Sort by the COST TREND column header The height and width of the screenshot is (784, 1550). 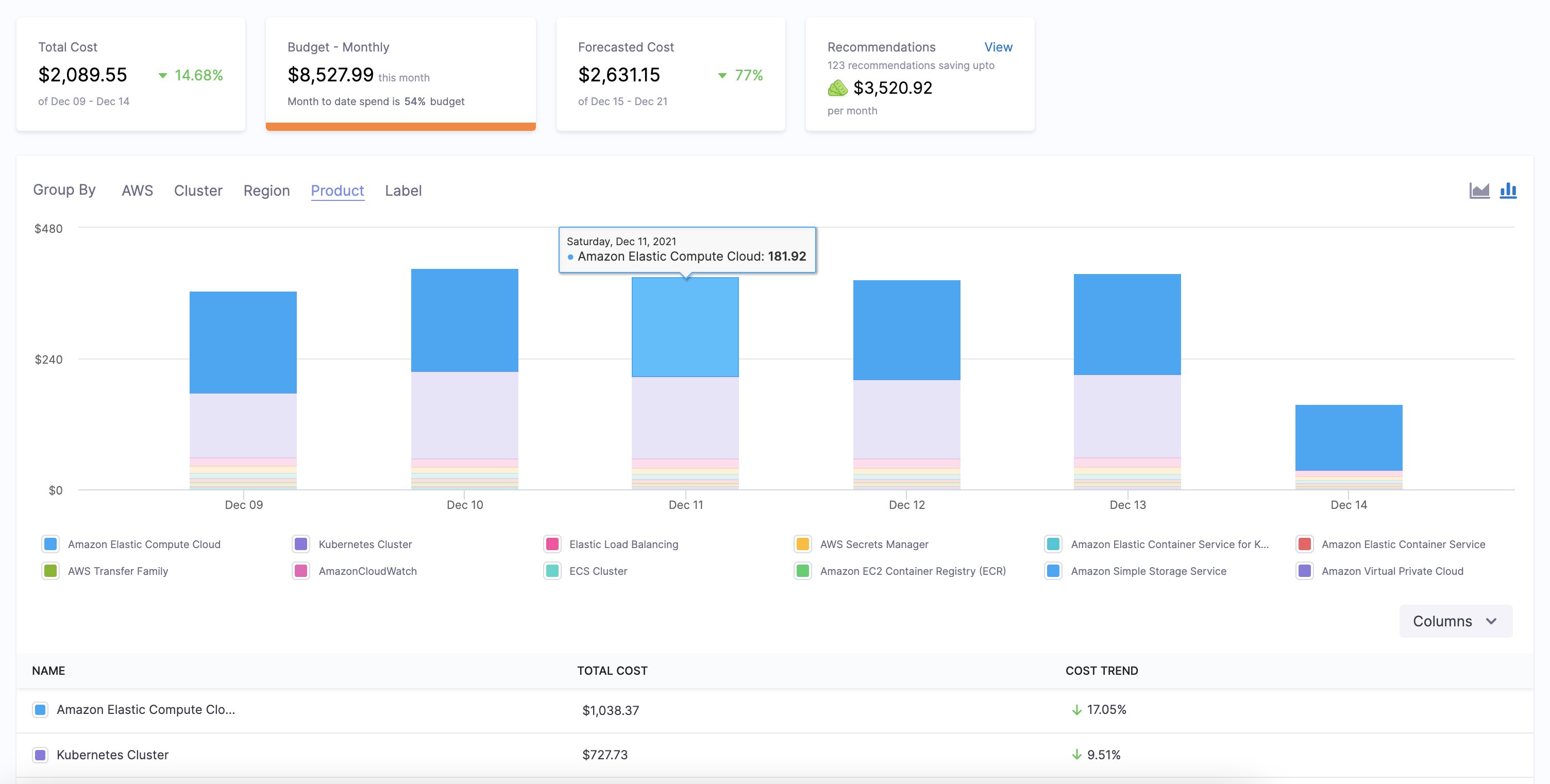tap(1101, 670)
